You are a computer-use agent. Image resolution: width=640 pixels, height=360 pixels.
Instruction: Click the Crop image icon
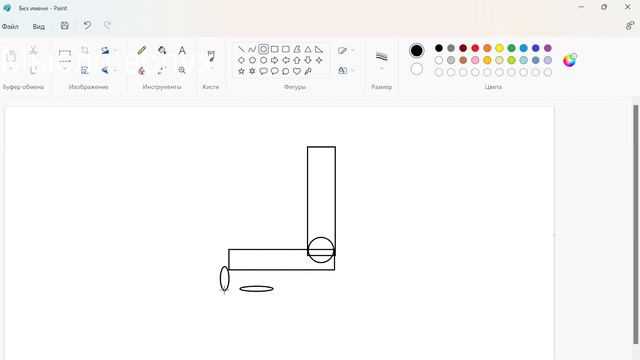85,50
